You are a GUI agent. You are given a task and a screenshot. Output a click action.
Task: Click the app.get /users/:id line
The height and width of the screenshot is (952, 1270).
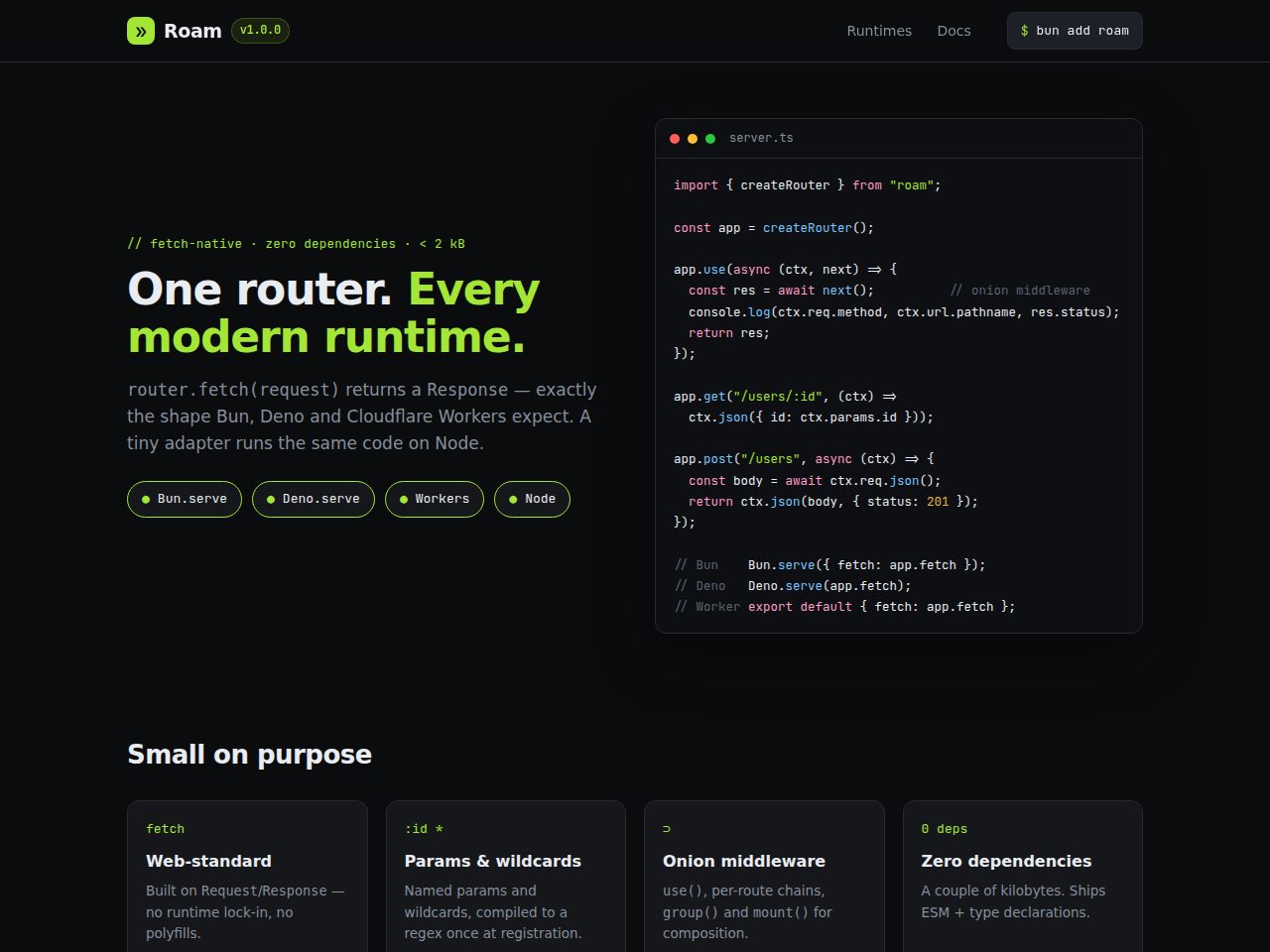pos(785,397)
